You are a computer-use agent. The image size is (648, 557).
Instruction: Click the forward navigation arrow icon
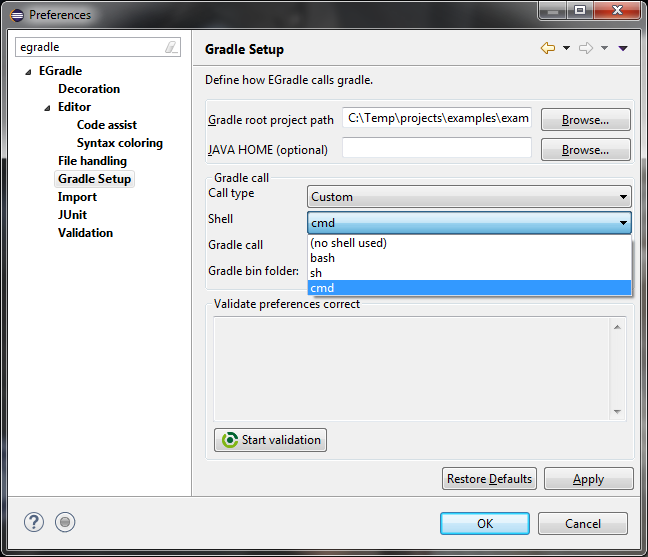[586, 48]
